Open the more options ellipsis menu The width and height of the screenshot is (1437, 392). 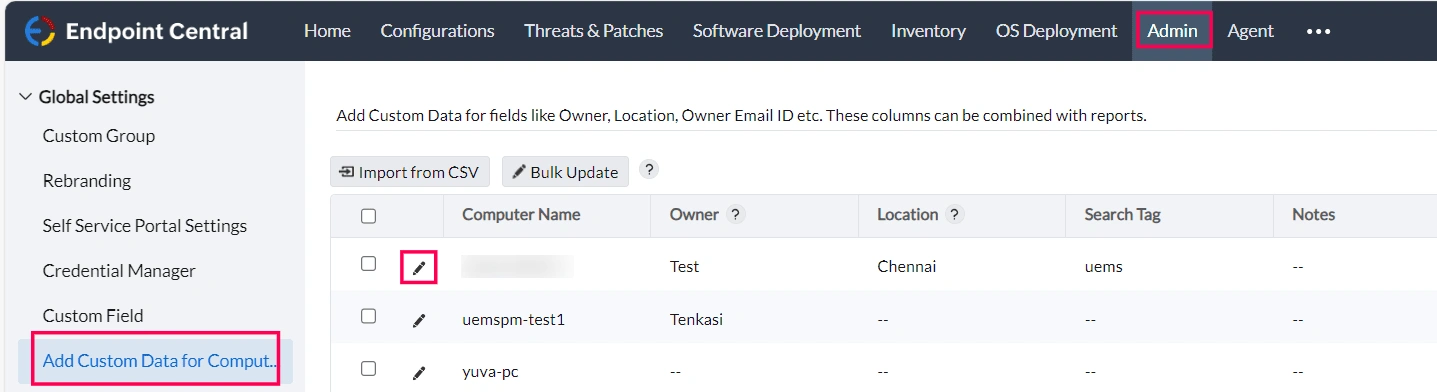[x=1318, y=31]
